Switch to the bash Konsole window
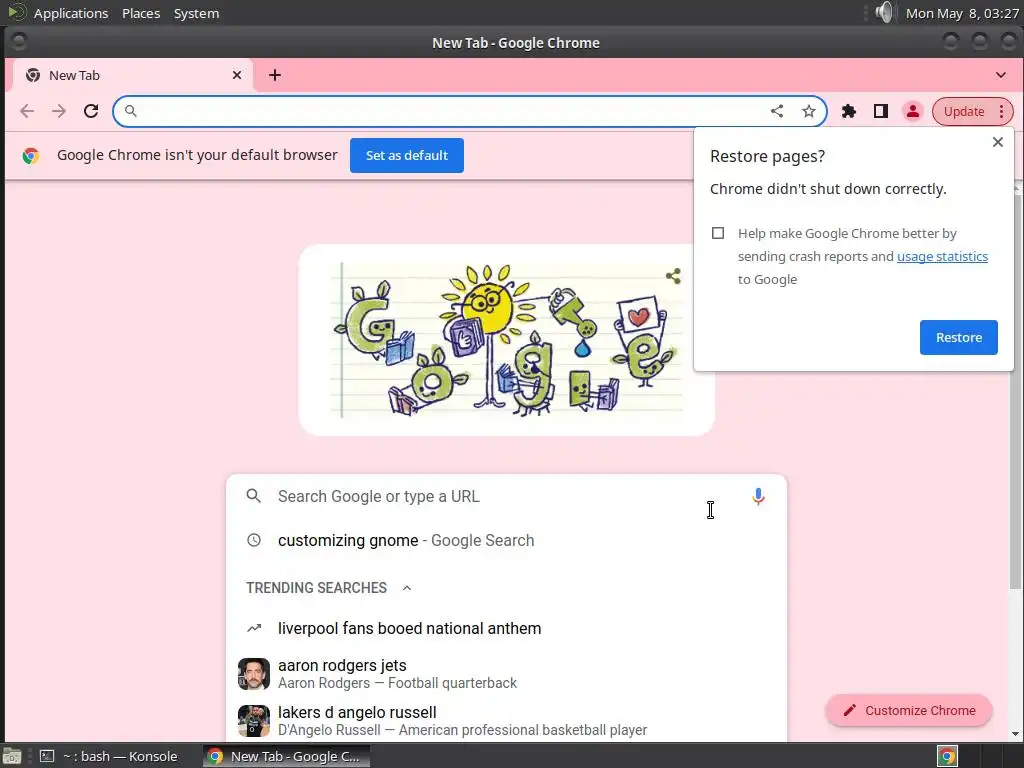1024x768 pixels. click(109, 756)
